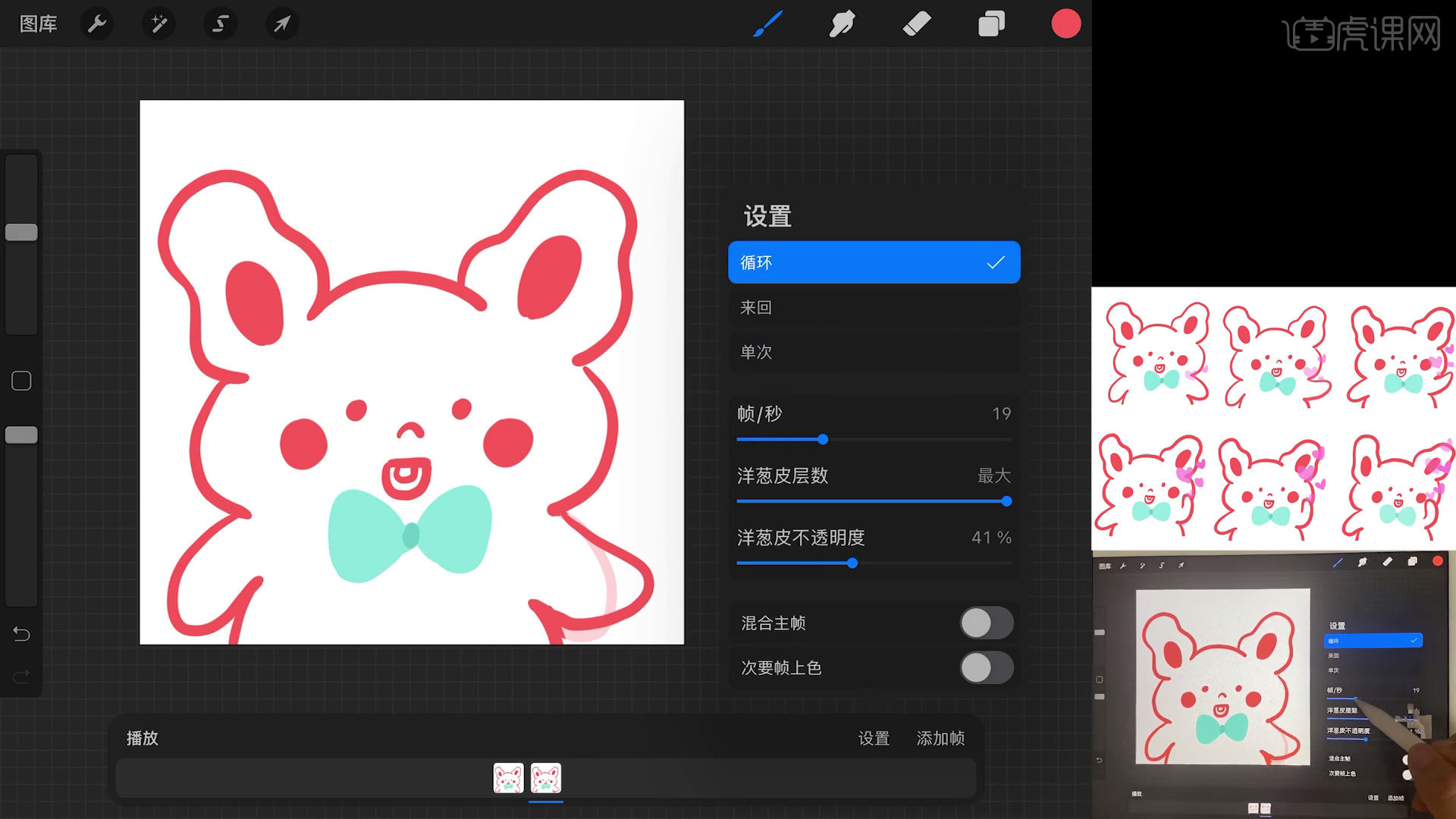Select the 循环 loop option
The width and height of the screenshot is (1456, 819).
[874, 262]
